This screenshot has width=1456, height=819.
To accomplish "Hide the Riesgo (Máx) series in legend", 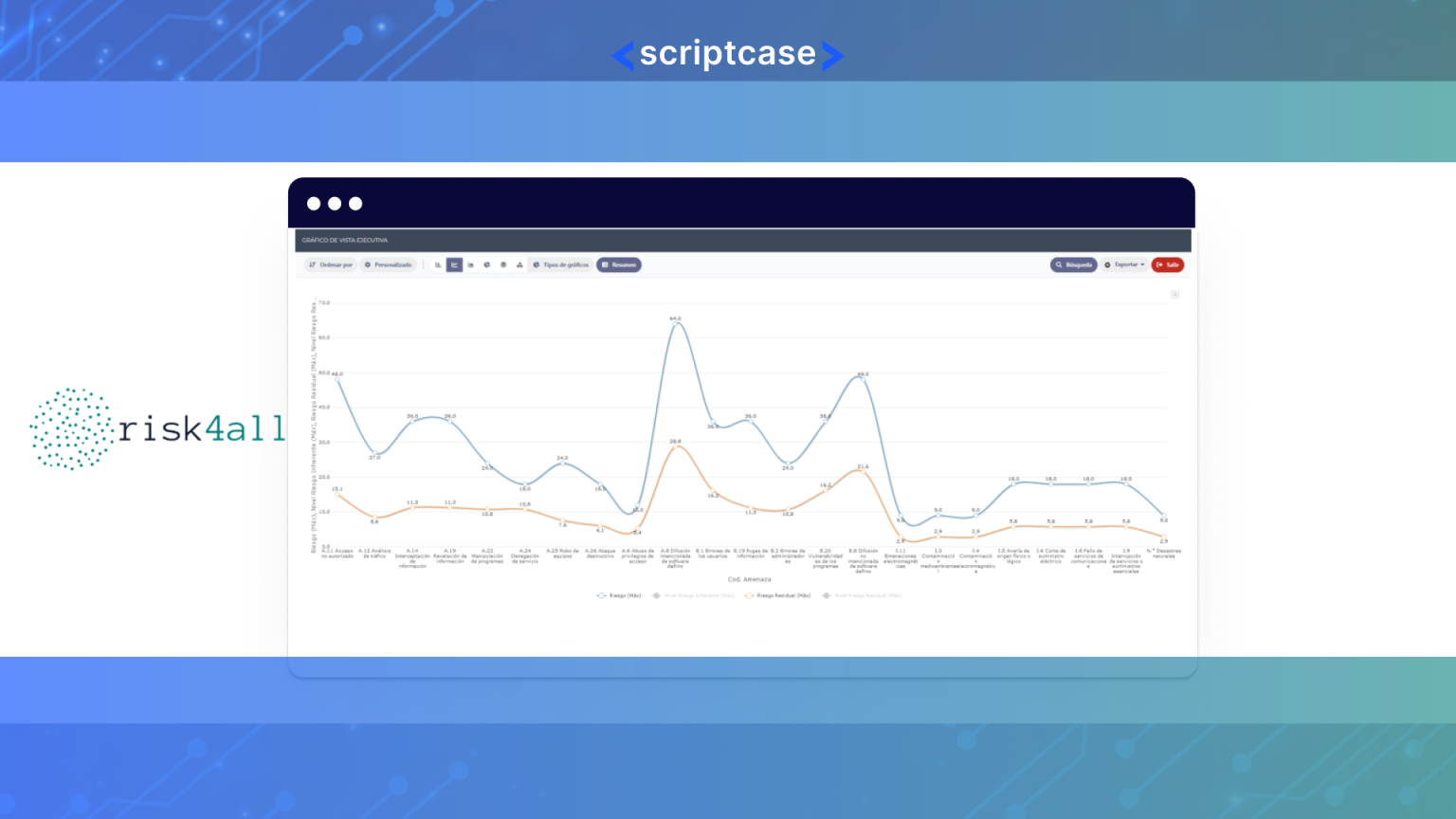I will (619, 596).
